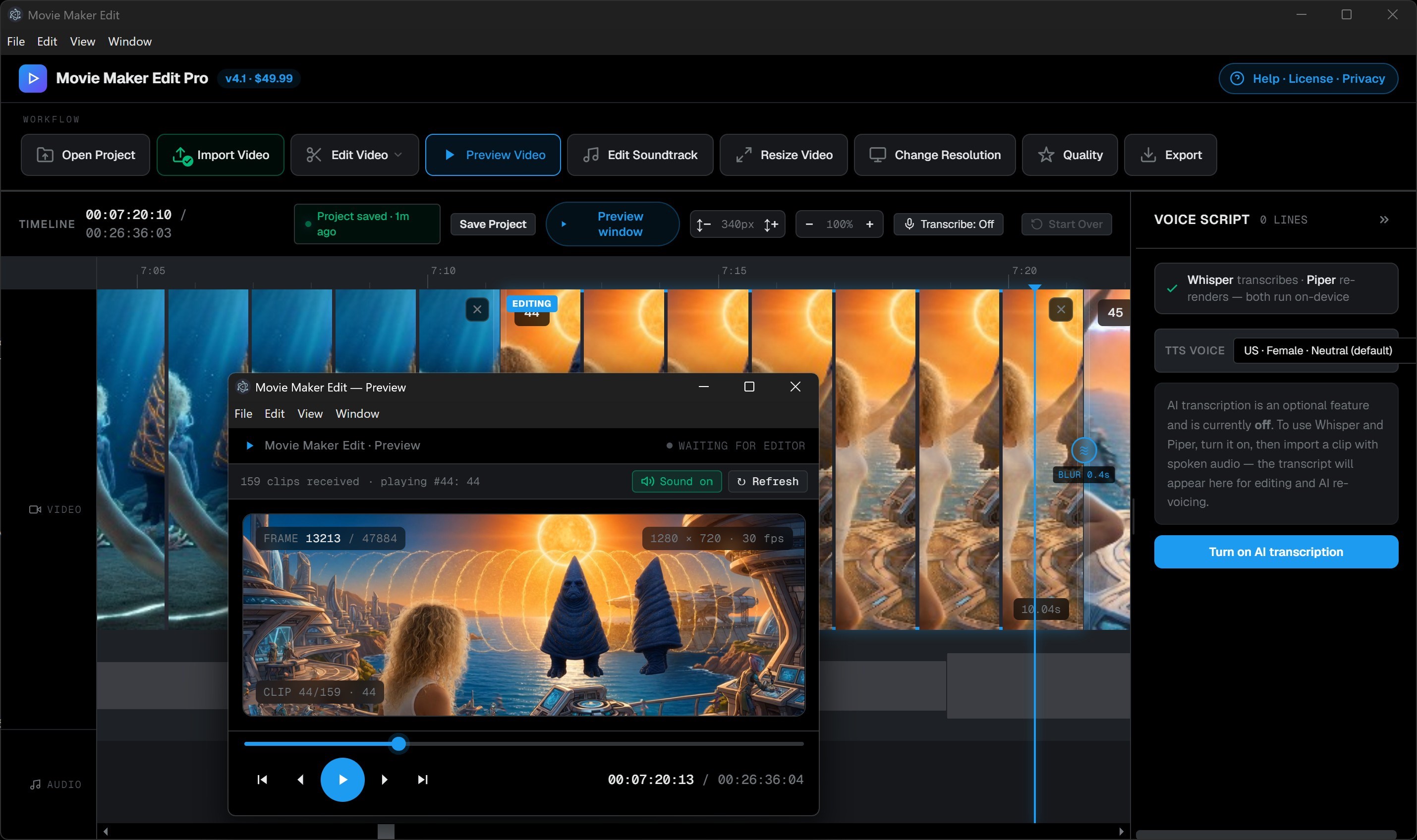Select the clip 45 badge on timeline
Viewport: 1417px width, 840px height.
(1115, 312)
